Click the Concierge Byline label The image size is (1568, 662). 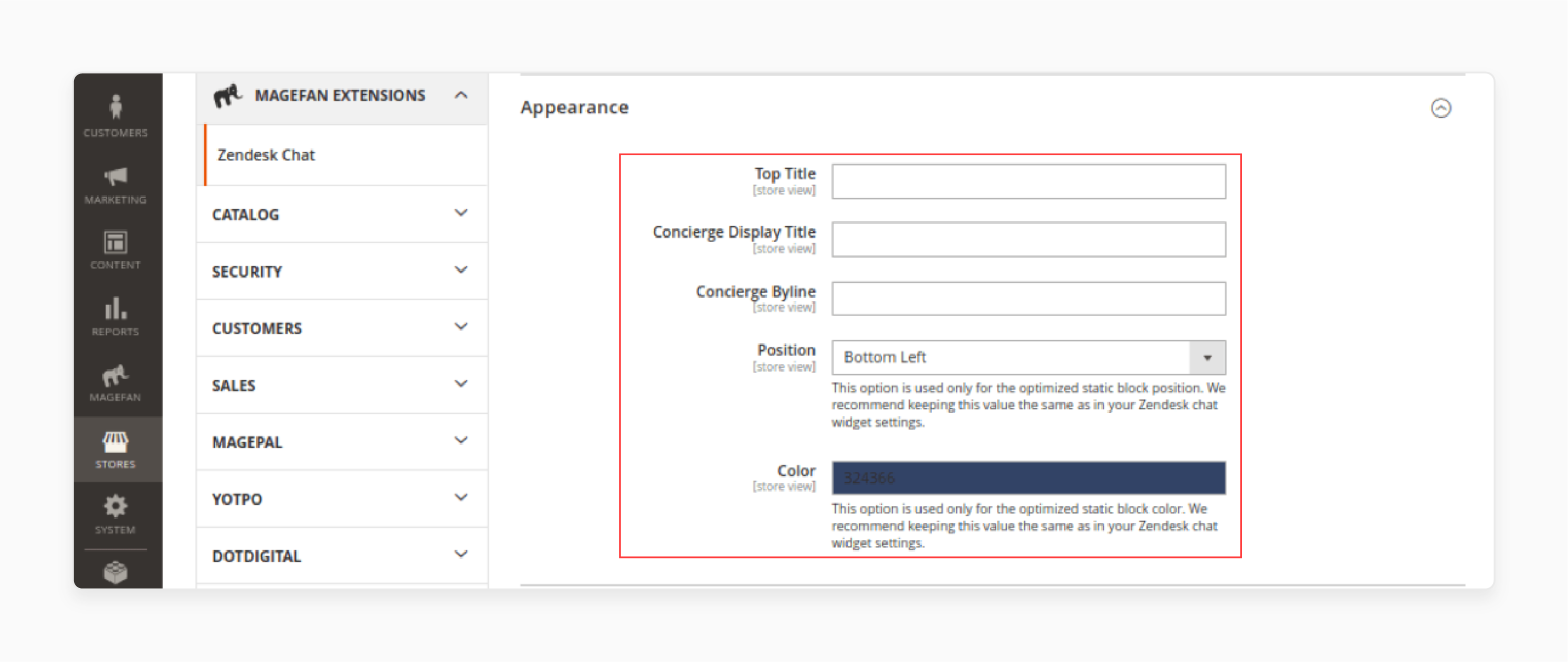coord(755,292)
